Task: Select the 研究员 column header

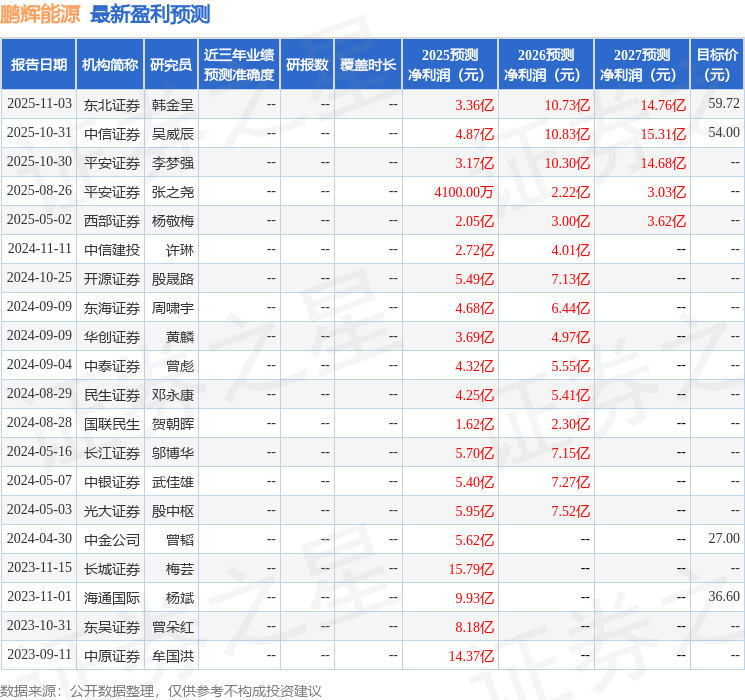Action: 171,65
